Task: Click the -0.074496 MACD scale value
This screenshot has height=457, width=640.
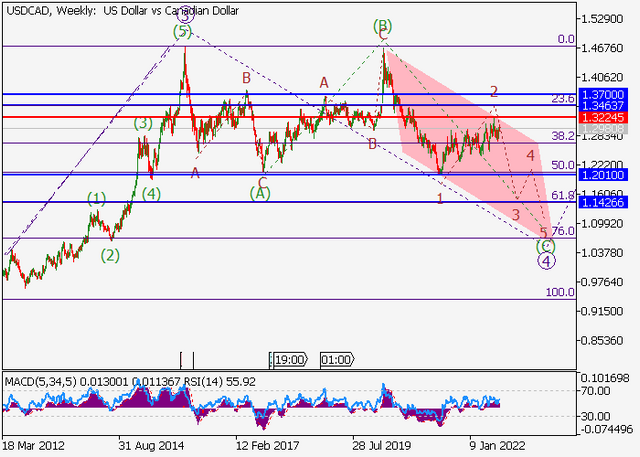Action: (x=607, y=429)
